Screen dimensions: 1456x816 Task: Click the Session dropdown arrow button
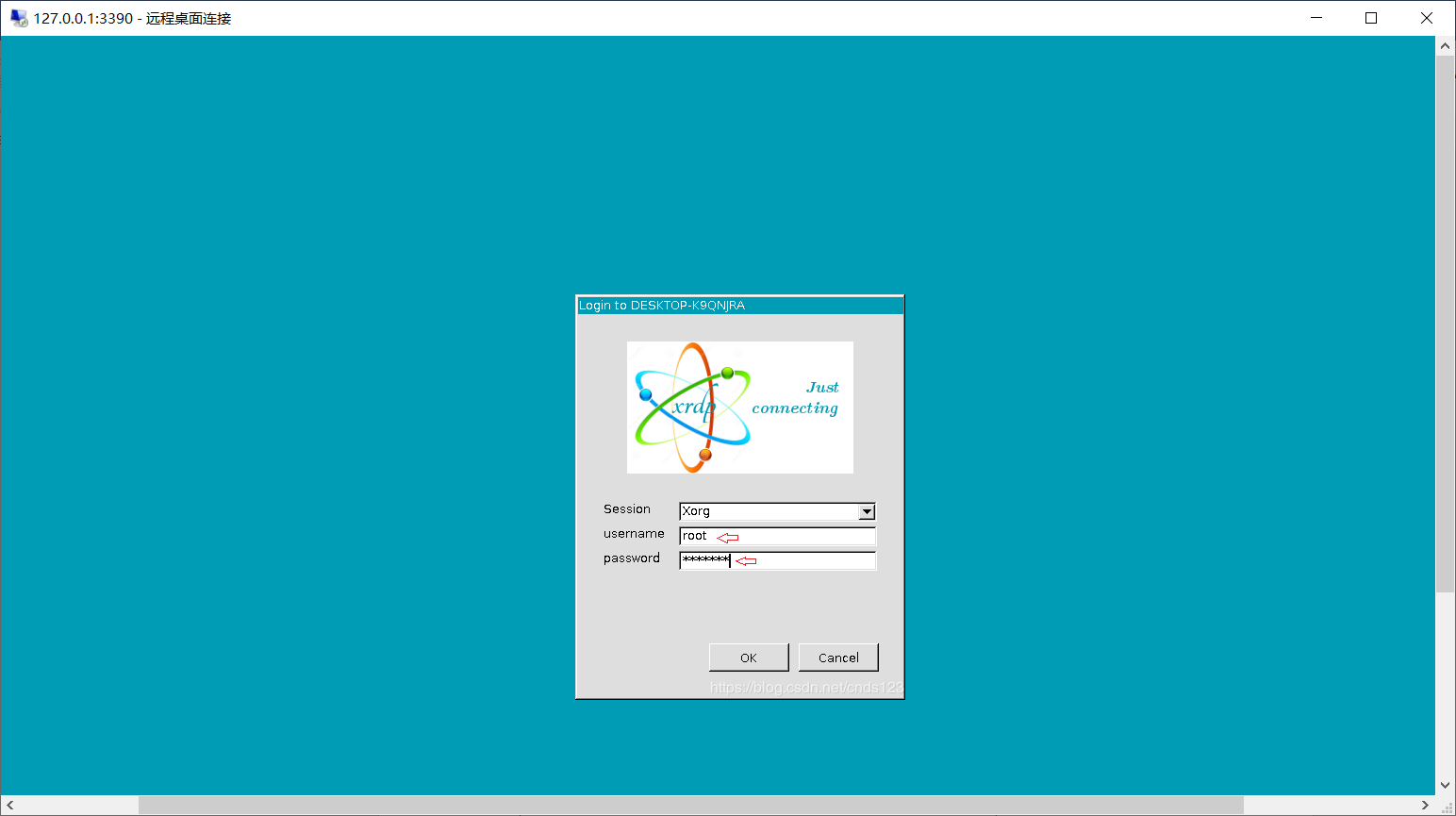click(x=867, y=511)
